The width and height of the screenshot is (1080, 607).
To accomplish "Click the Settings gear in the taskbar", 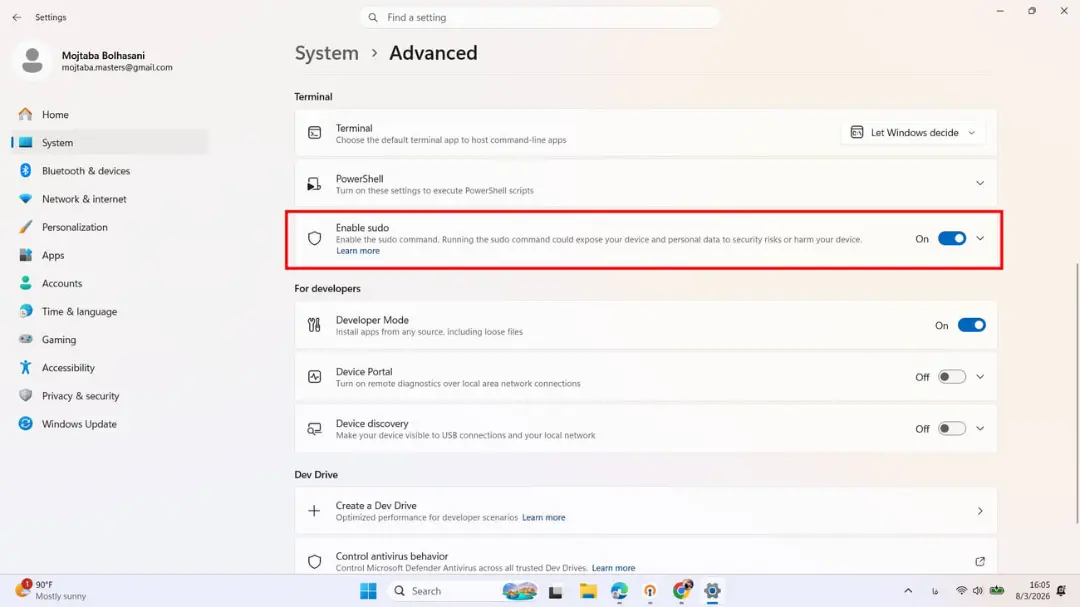I will [x=712, y=591].
